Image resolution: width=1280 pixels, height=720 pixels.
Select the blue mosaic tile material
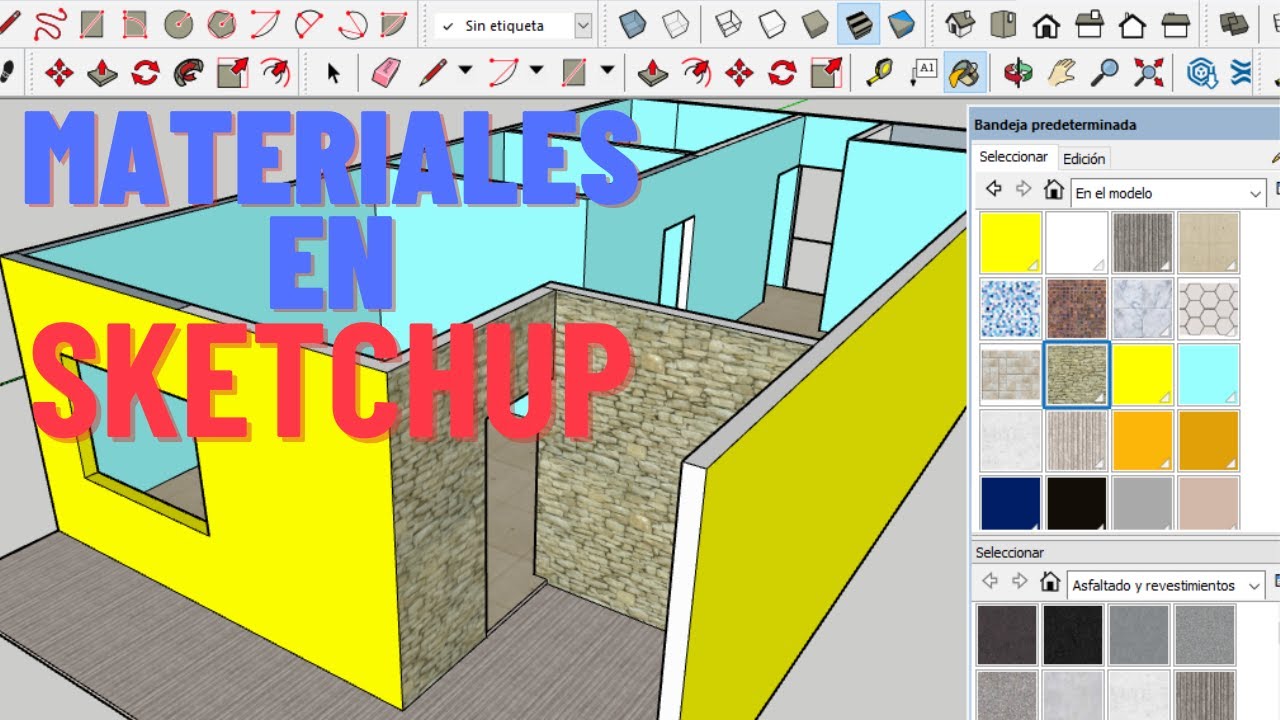coord(1011,308)
